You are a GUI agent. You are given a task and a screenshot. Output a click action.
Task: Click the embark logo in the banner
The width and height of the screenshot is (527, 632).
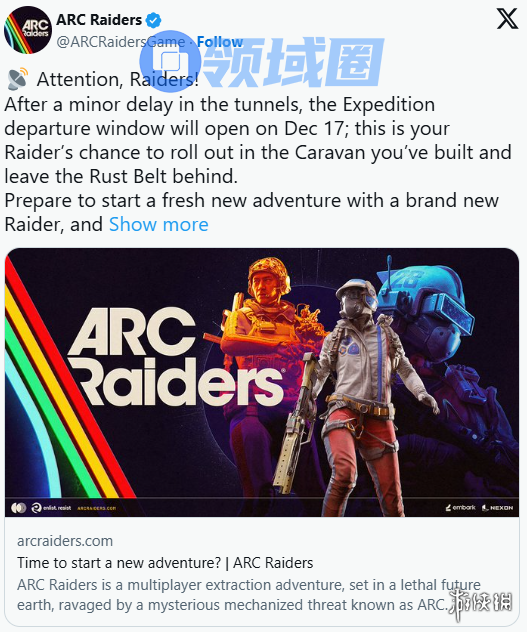coord(460,507)
